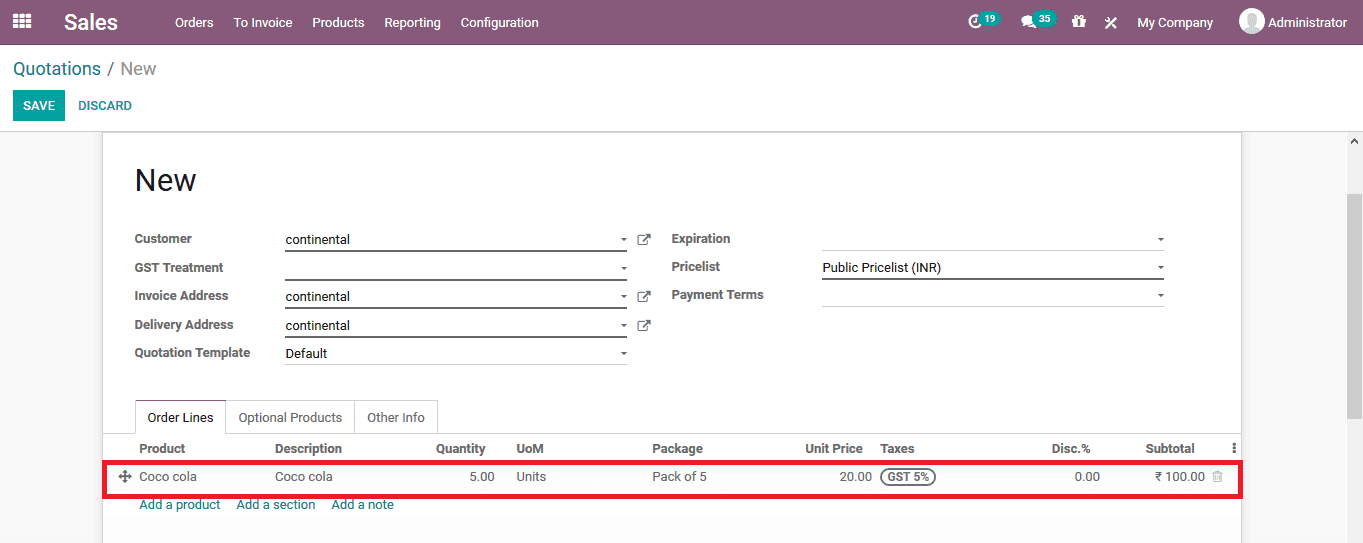1363x543 pixels.
Task: Click the Subtotal ₹ 100.00
Action: click(x=1180, y=477)
